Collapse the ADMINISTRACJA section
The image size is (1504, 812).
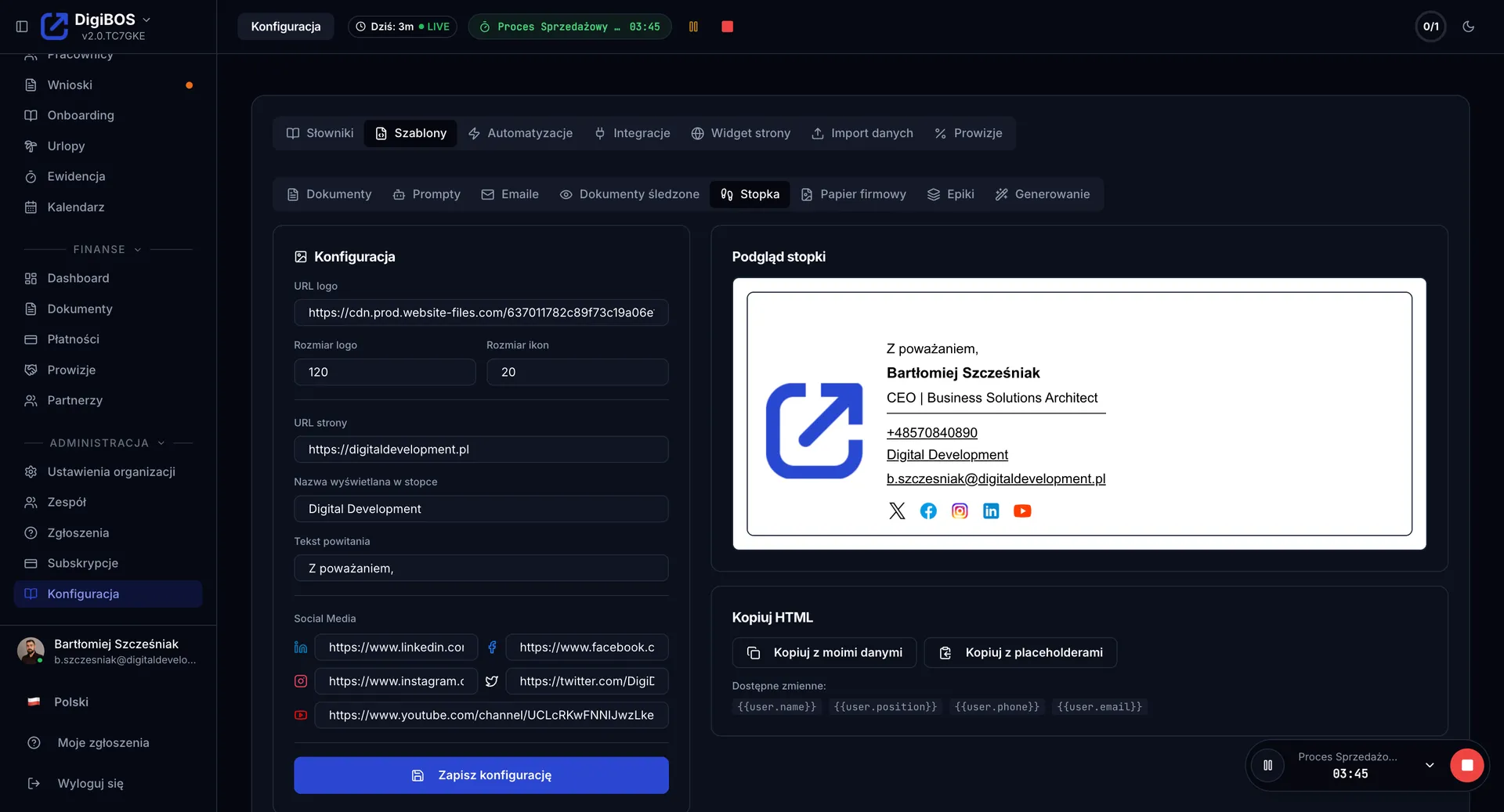pyautogui.click(x=108, y=443)
